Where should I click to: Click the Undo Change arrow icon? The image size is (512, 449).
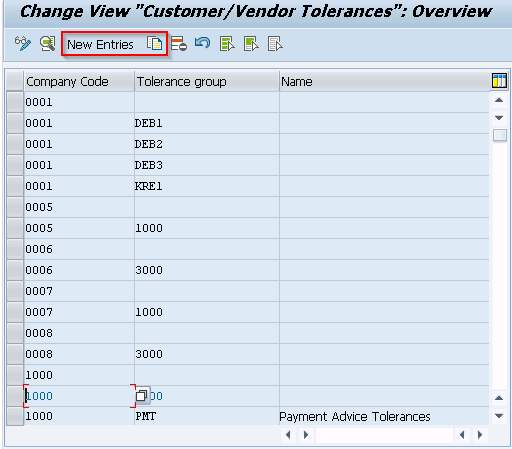coord(202,43)
